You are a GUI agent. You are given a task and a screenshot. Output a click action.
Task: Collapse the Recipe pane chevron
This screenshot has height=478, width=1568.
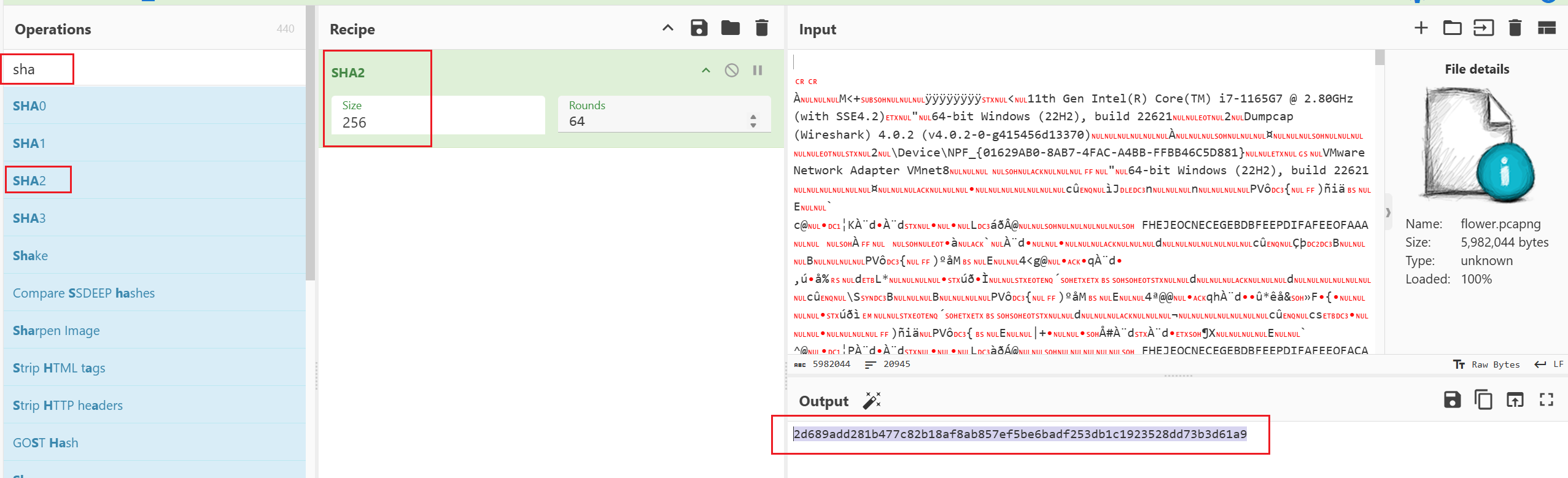[x=668, y=28]
